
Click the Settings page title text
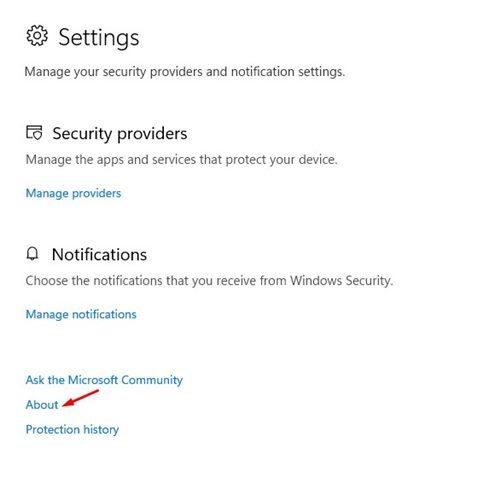[x=99, y=37]
